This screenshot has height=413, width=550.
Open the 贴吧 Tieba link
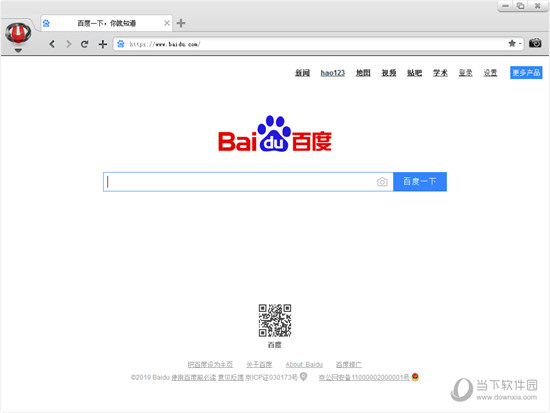(x=414, y=73)
